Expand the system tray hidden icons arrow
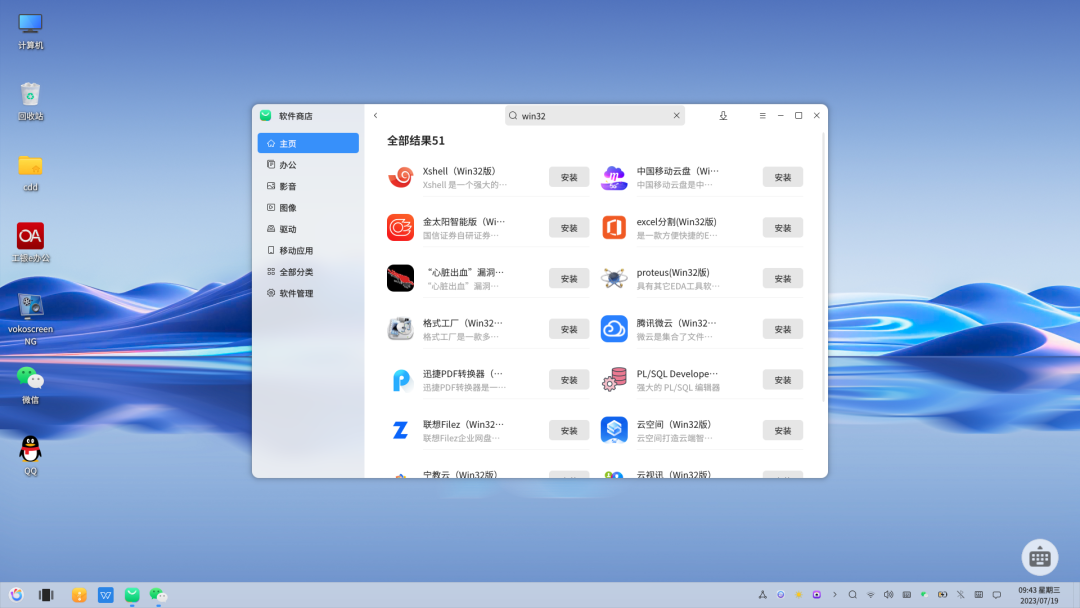This screenshot has height=608, width=1080. pyautogui.click(x=835, y=595)
